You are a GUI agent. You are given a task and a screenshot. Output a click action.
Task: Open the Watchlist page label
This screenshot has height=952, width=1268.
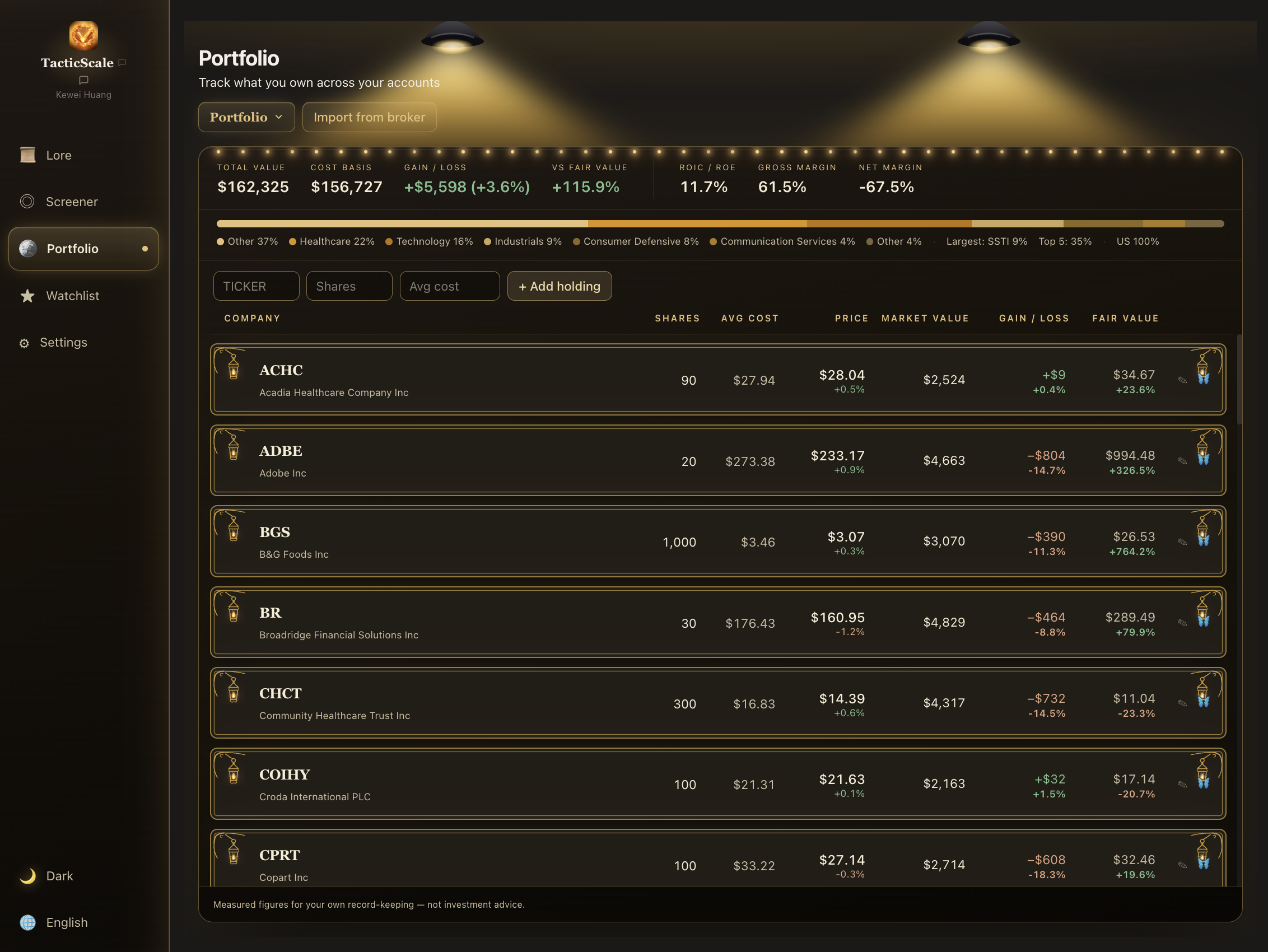[x=73, y=296]
